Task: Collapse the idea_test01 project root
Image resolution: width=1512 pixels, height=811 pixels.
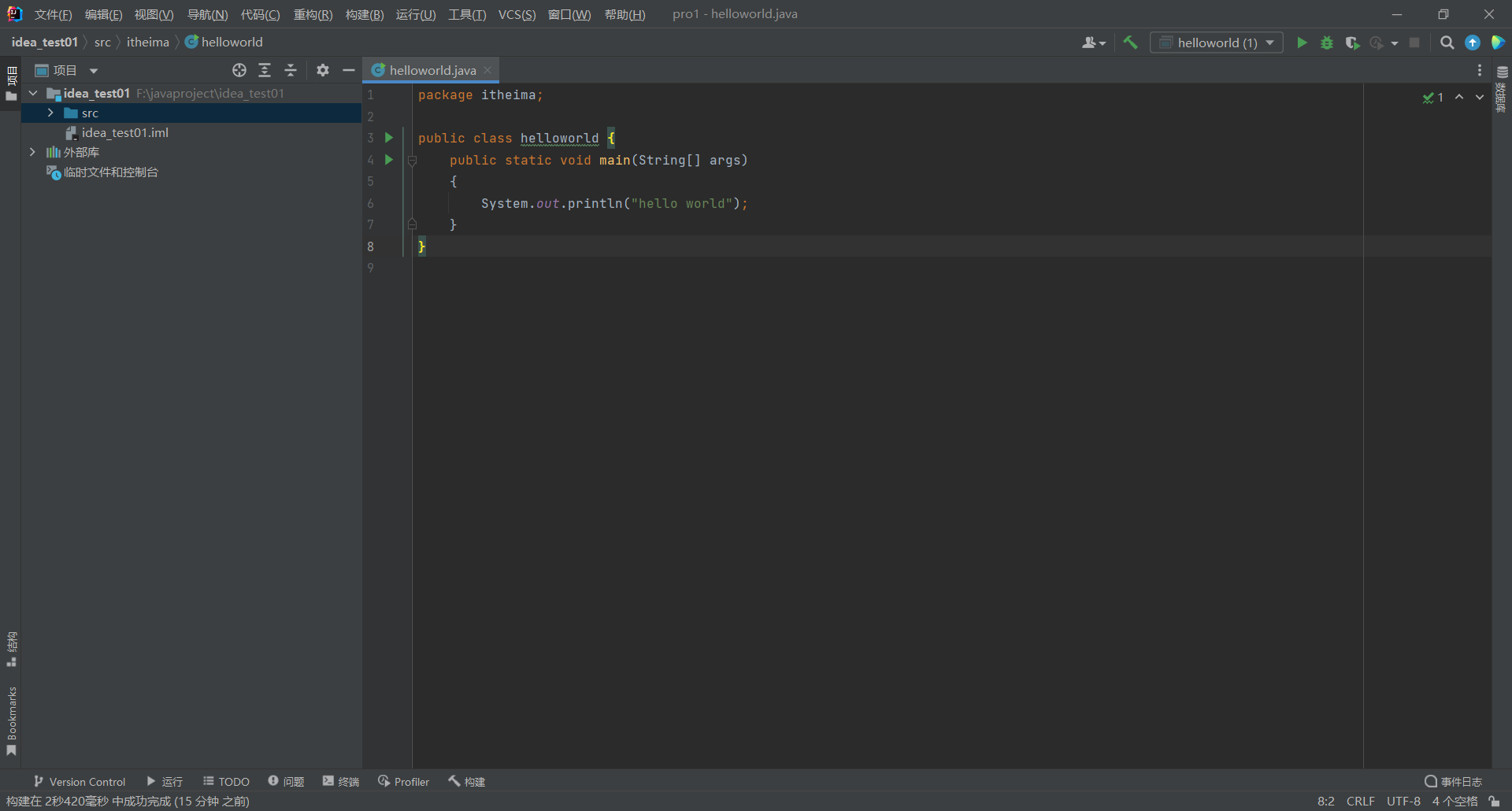Action: pyautogui.click(x=33, y=93)
